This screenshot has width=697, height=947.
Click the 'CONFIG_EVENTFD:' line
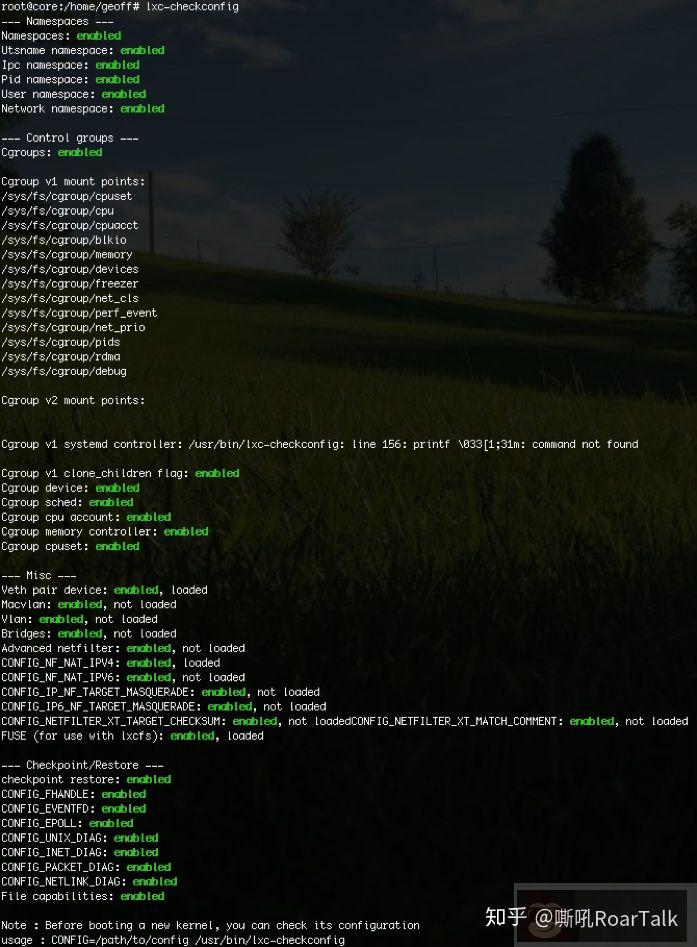click(74, 809)
